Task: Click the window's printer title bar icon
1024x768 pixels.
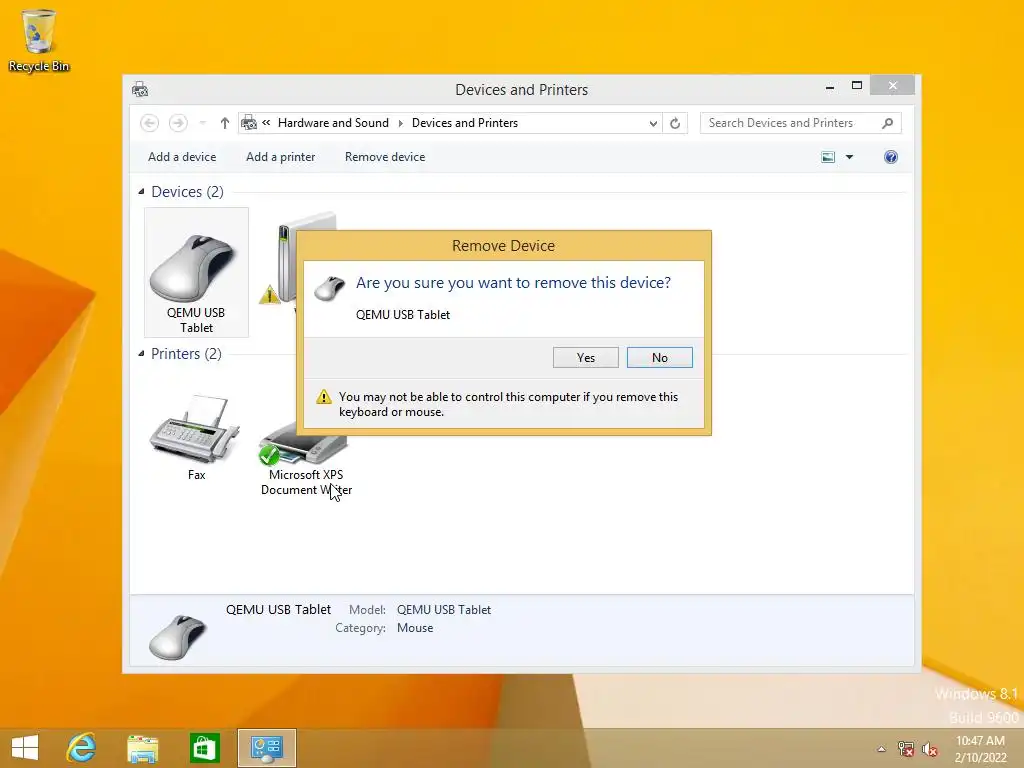Action: coord(140,89)
